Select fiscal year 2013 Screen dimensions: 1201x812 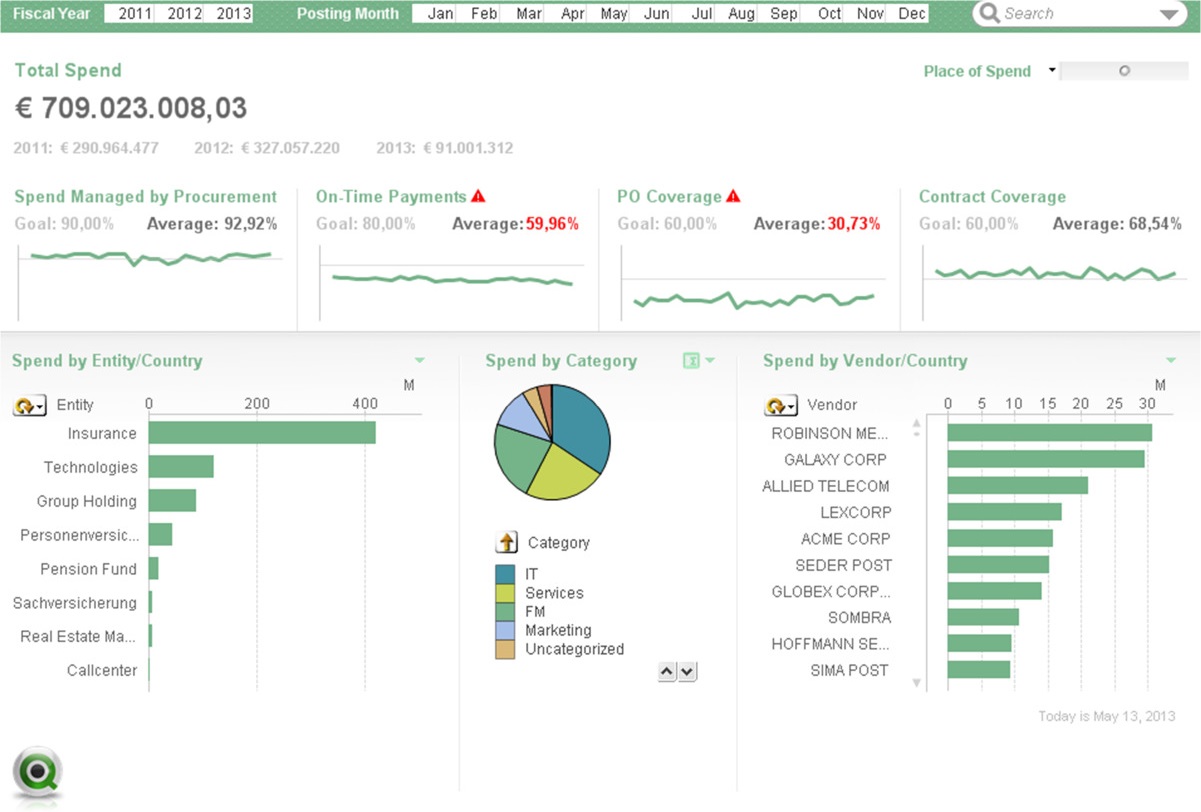(x=233, y=14)
